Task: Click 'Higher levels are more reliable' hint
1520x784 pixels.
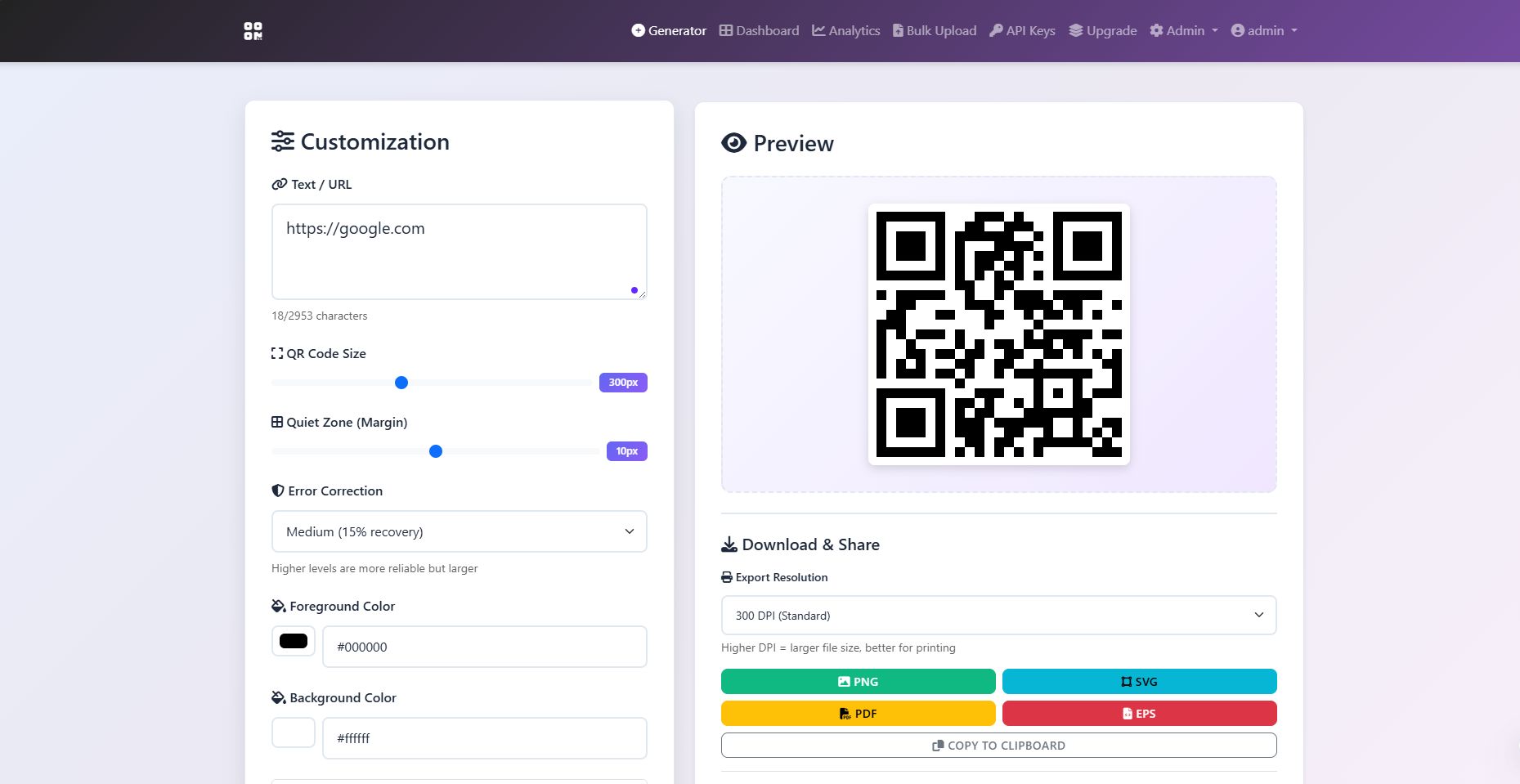Action: (x=374, y=569)
